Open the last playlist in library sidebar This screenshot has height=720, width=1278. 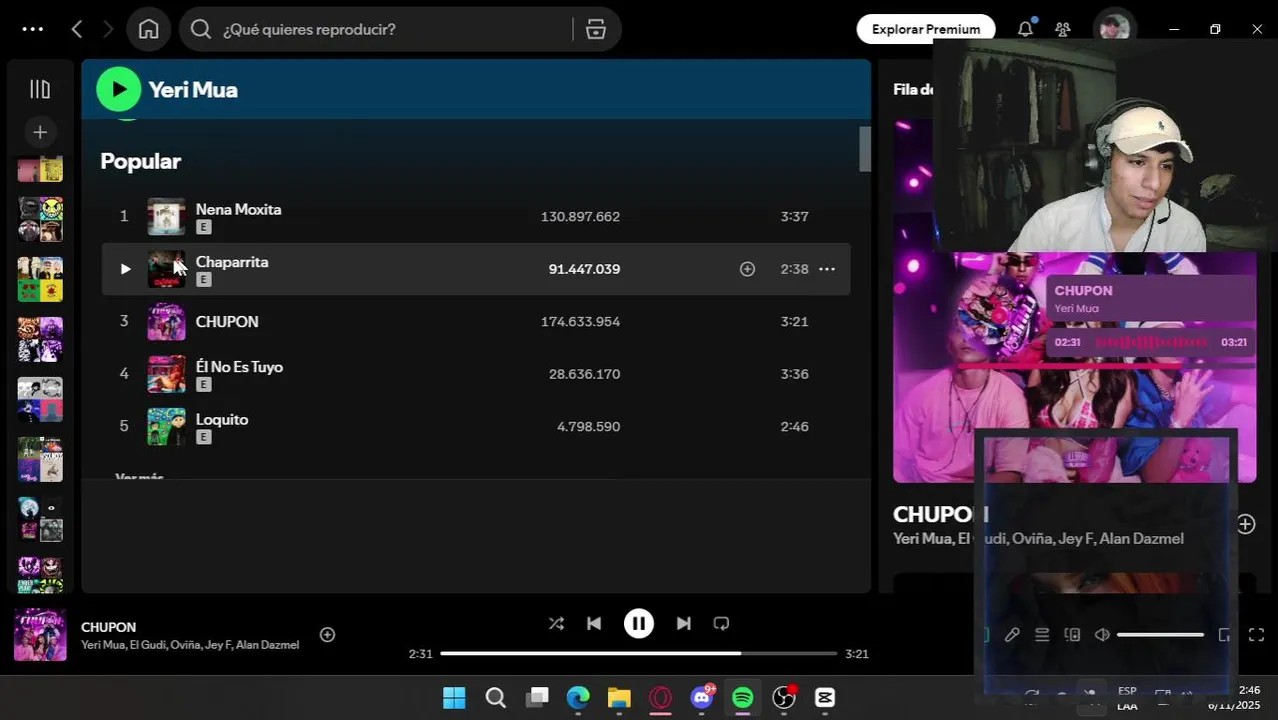[40, 573]
